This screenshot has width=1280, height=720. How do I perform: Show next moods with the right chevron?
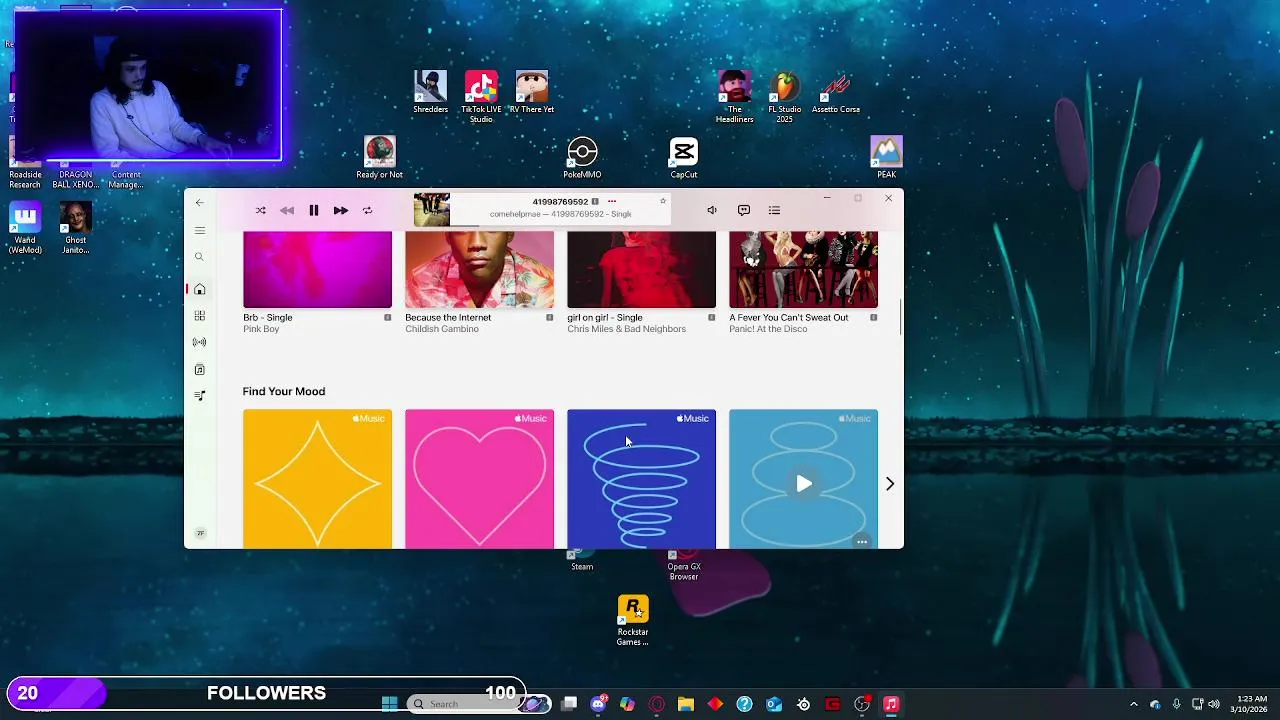[890, 484]
